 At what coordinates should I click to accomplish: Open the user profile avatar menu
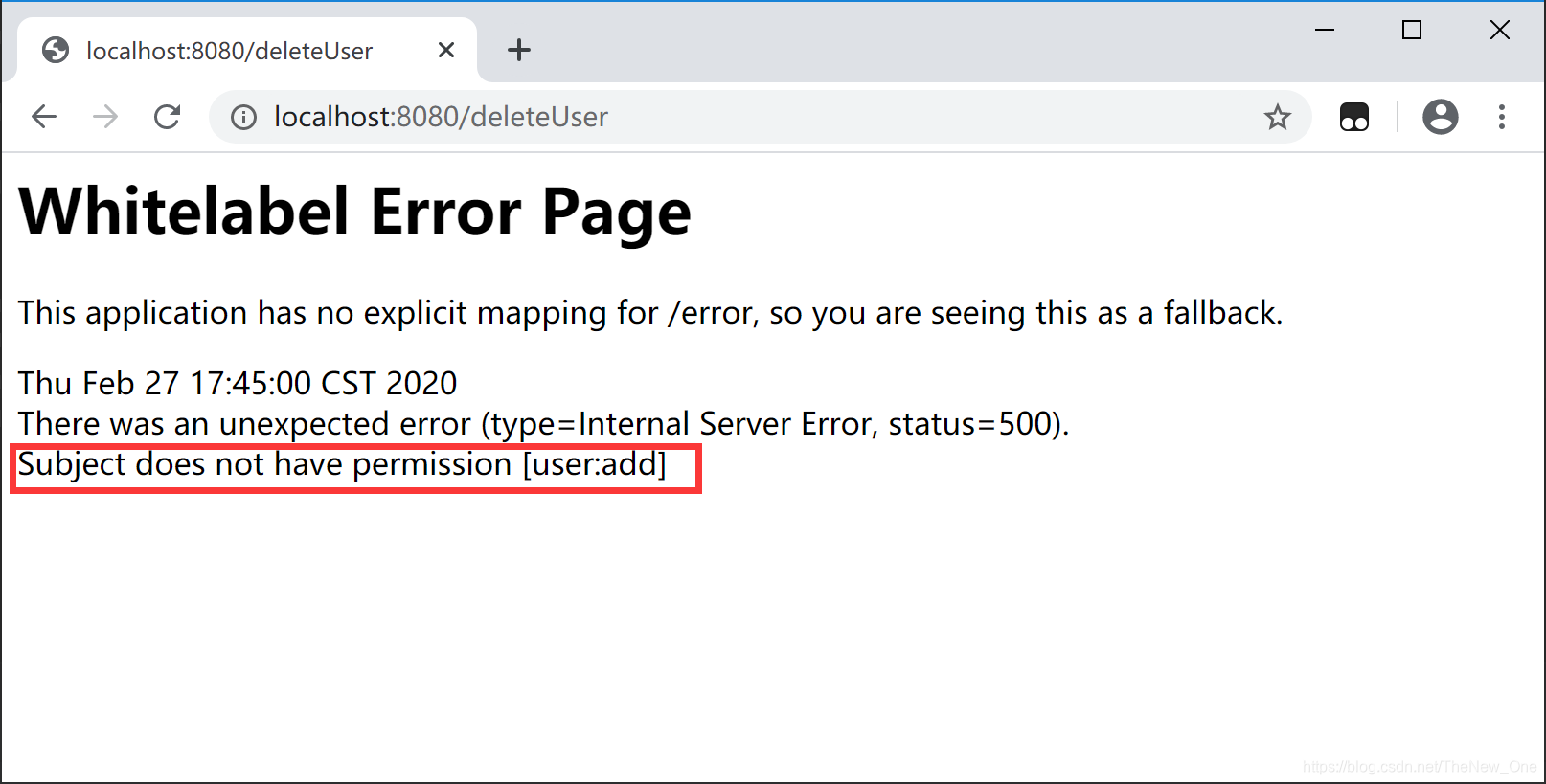[x=1440, y=117]
